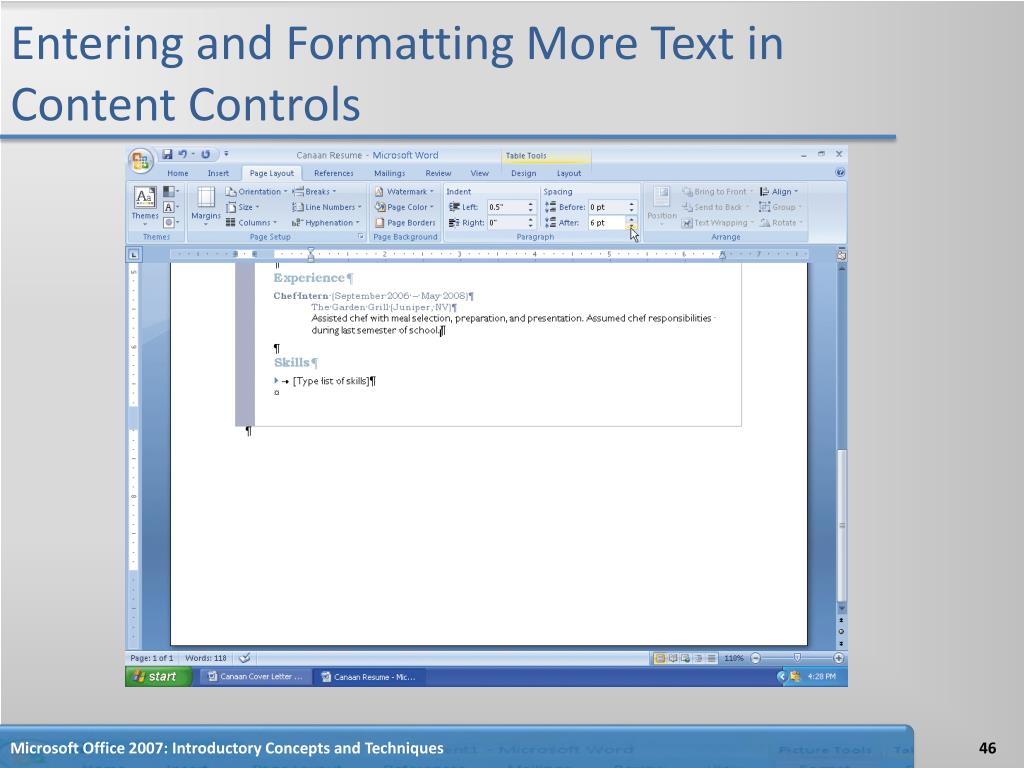Open Table Tools Layout tab
The image size is (1024, 768).
coord(568,173)
